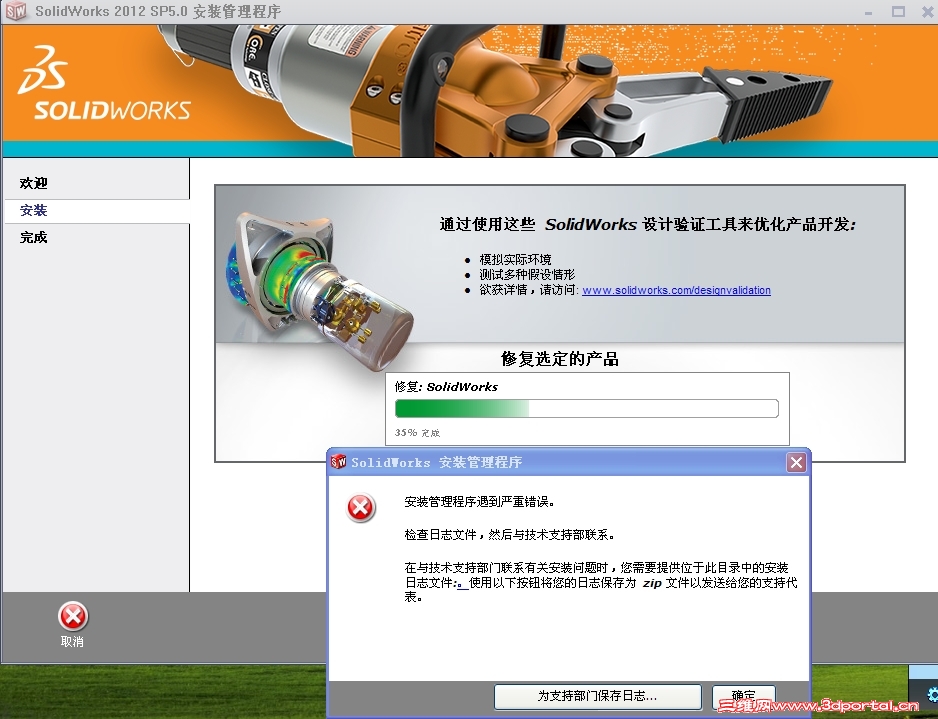Viewport: 938px width, 719px height.
Task: Click the 修复选定的产品 heading
Action: (x=560, y=359)
